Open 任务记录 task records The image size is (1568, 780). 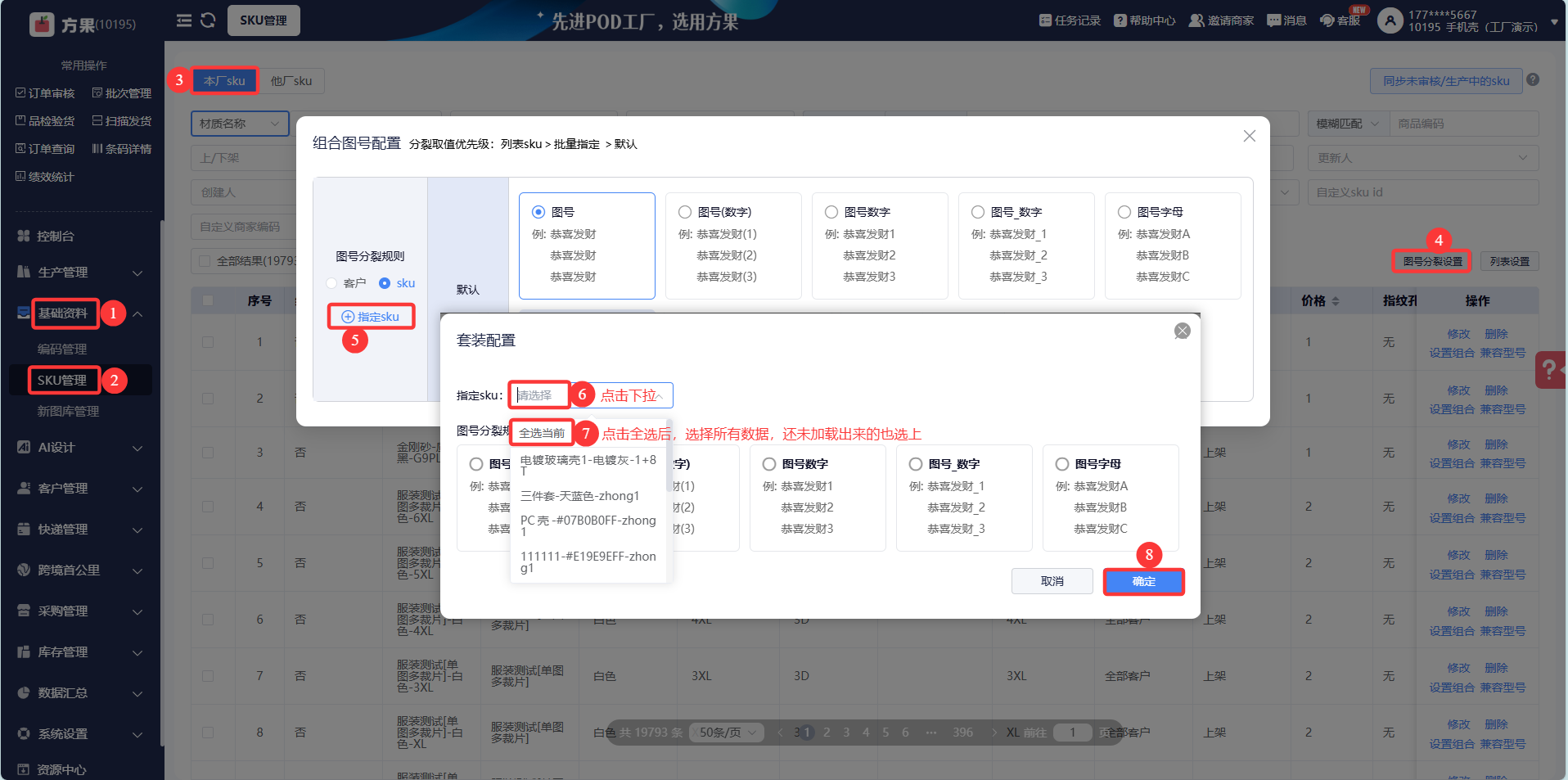1070,20
